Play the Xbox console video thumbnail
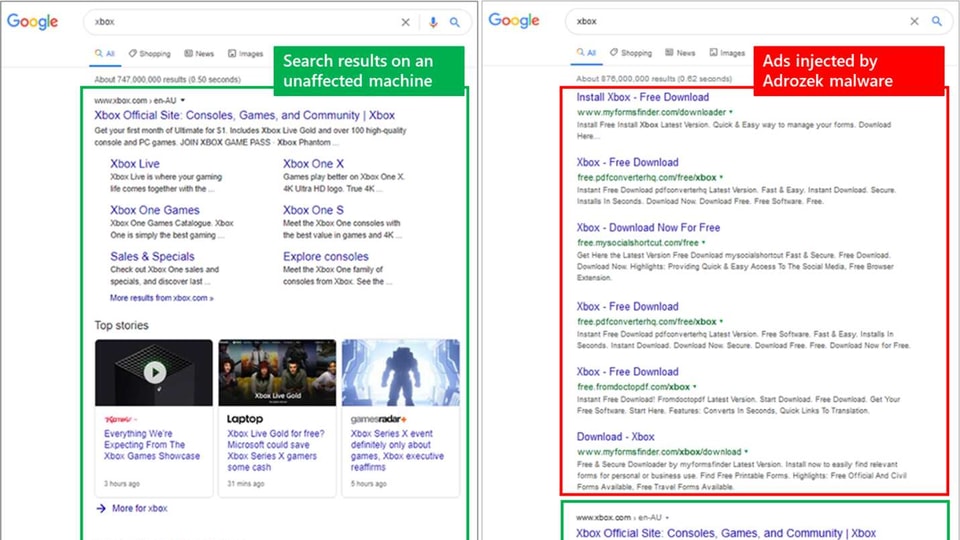Image resolution: width=960 pixels, height=540 pixels. pos(154,372)
